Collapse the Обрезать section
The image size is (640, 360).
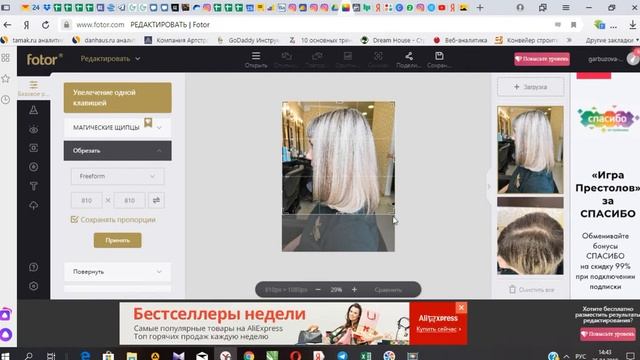pos(118,151)
